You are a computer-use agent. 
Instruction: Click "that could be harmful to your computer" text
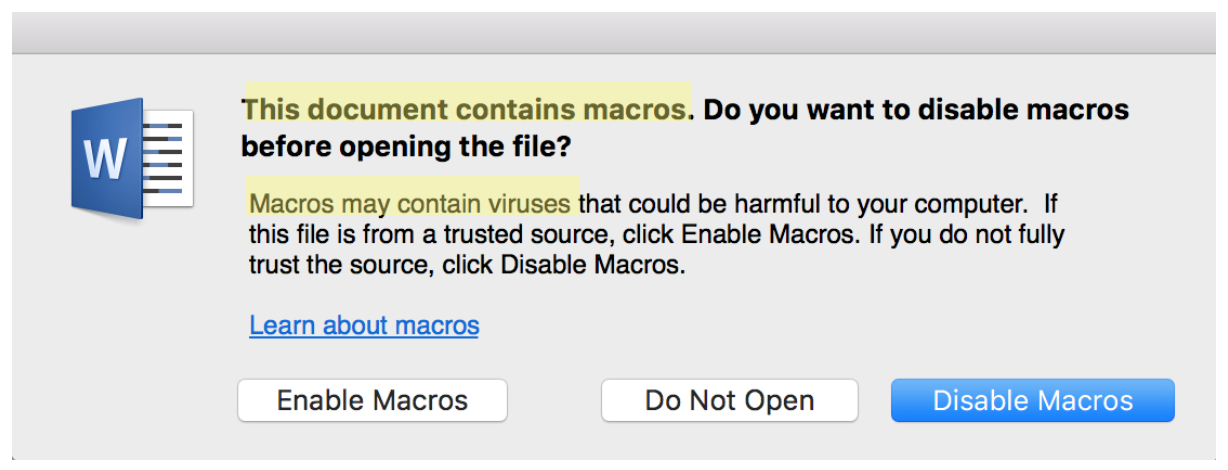803,204
